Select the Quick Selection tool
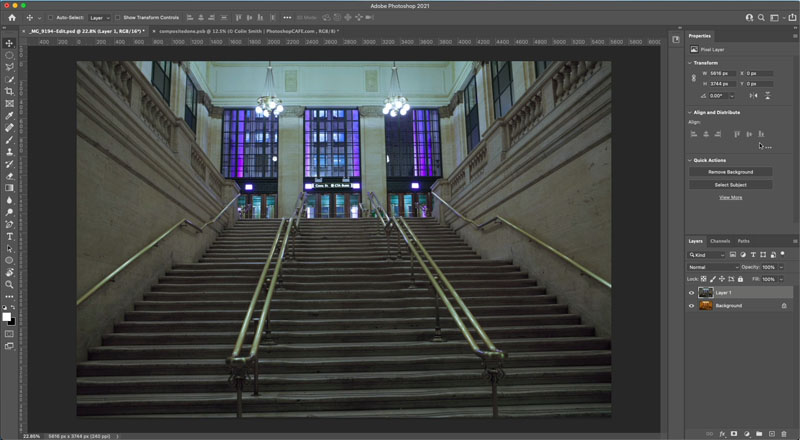800x440 pixels. tap(9, 80)
